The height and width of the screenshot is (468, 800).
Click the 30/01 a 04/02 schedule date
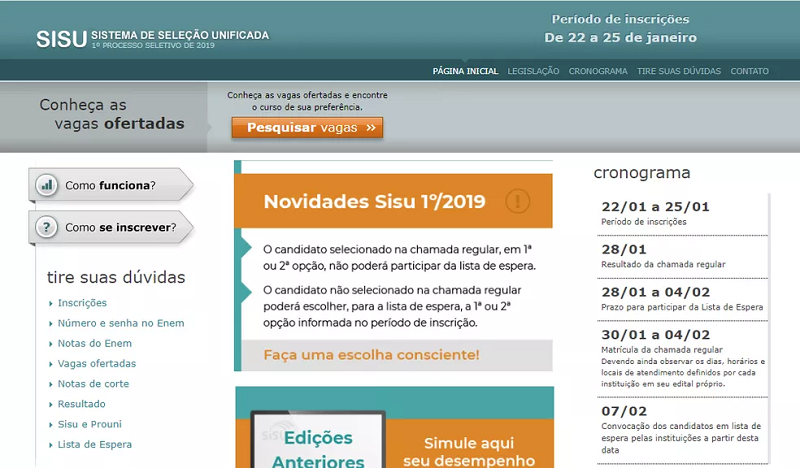coord(655,335)
